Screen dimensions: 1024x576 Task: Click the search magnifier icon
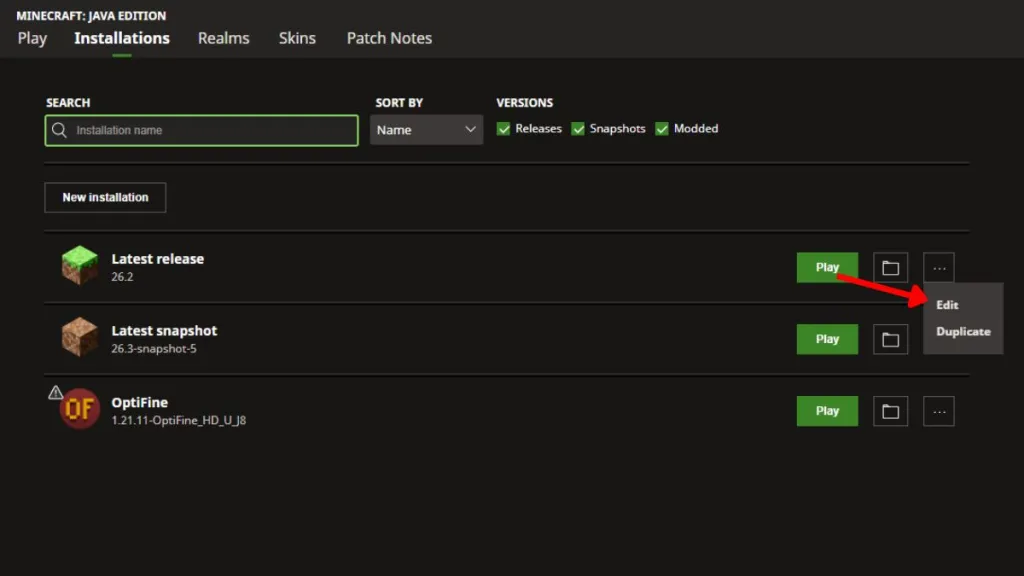[x=59, y=130]
